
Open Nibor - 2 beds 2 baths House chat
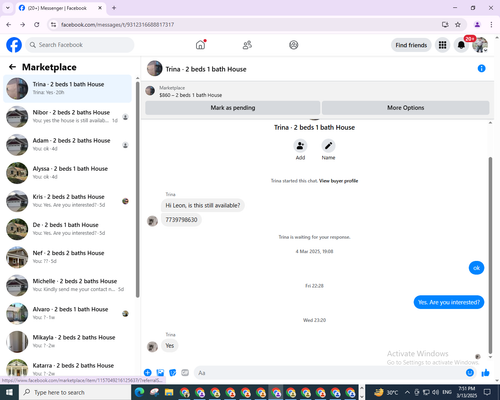click(67, 117)
